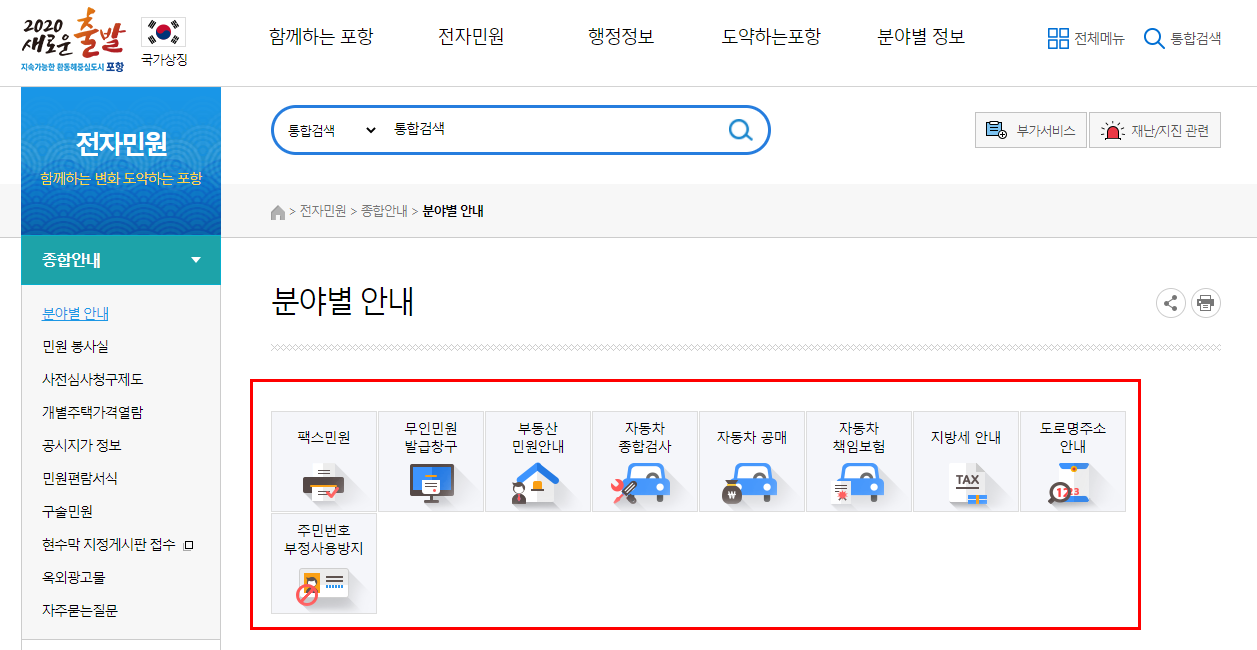Open 부가서비스 button
Screen dimensions: 1257x650
(1030, 130)
